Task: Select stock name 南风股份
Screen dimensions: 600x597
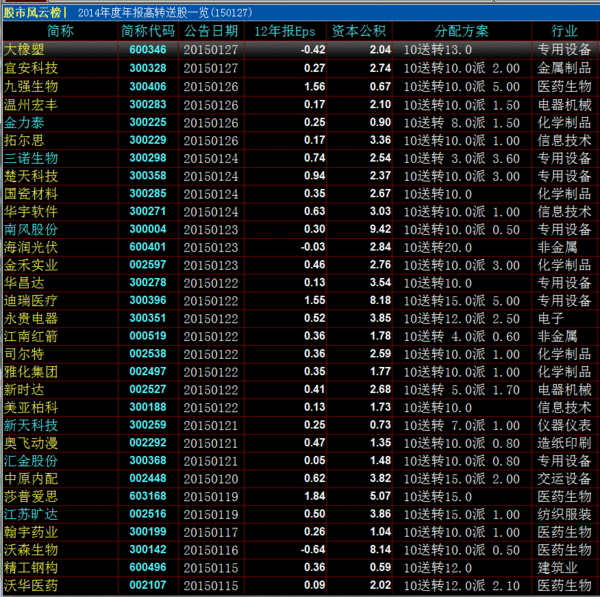Action: click(x=31, y=229)
